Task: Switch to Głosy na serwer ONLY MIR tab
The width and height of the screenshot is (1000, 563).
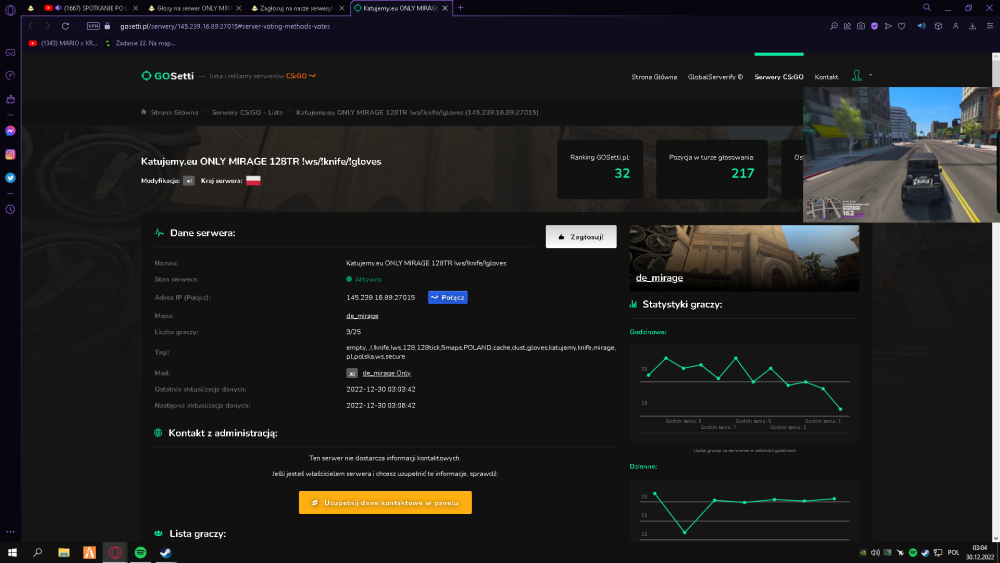Action: pyautogui.click(x=194, y=8)
